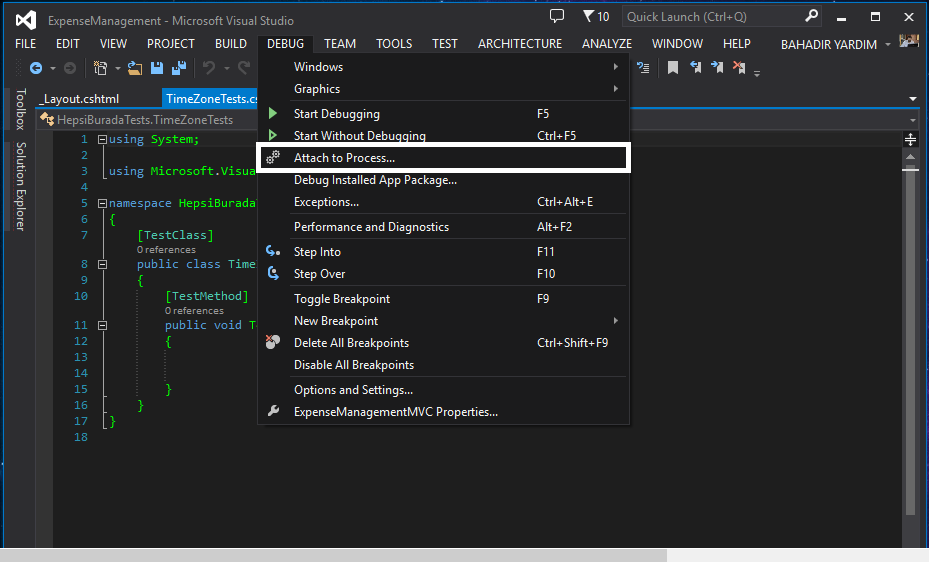The image size is (929, 562).
Task: Select Start Without Debugging
Action: [x=443, y=136]
